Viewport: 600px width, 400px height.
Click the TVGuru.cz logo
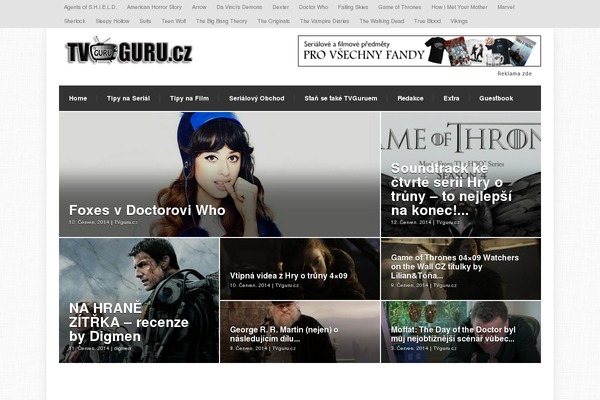[129, 51]
